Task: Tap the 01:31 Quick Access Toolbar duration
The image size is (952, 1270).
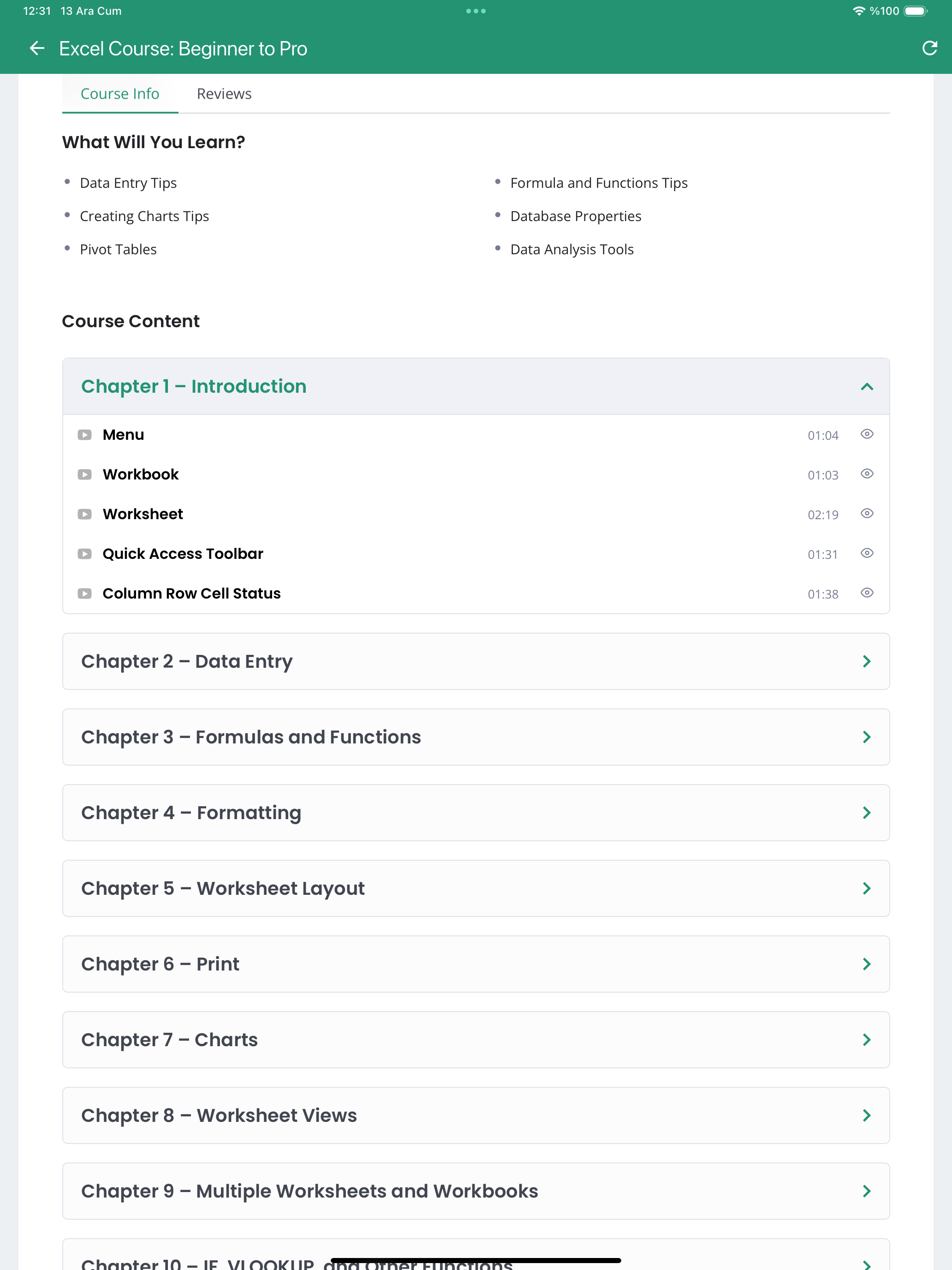Action: pyautogui.click(x=823, y=555)
